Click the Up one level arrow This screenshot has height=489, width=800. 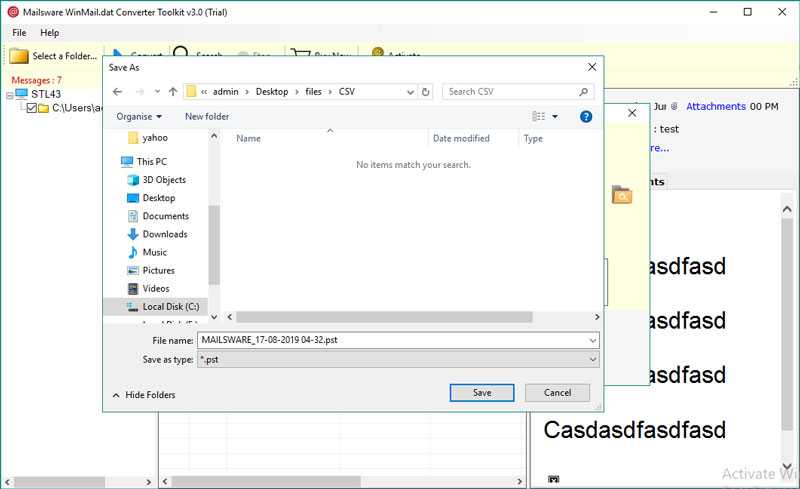point(173,92)
